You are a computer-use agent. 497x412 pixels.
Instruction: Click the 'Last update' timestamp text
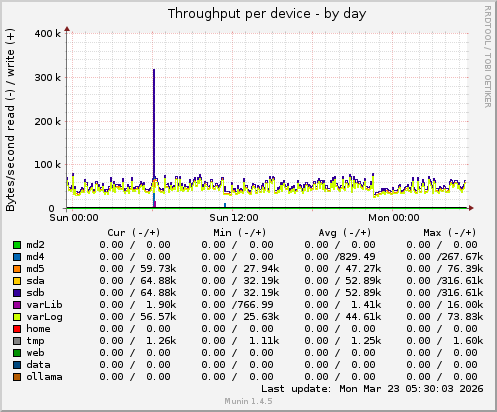pos(372,389)
